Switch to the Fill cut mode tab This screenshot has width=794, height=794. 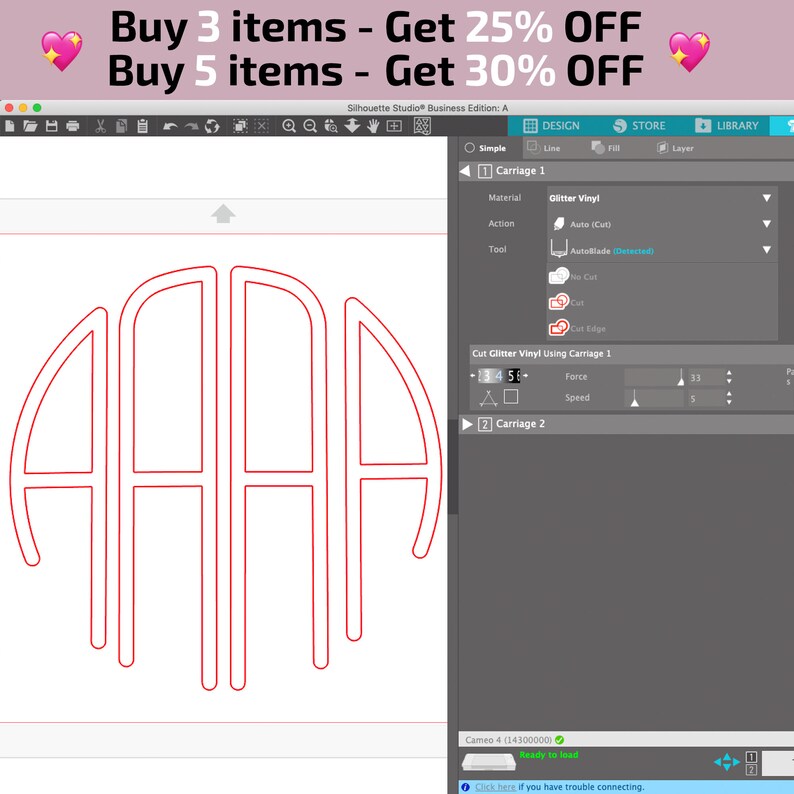coord(606,148)
